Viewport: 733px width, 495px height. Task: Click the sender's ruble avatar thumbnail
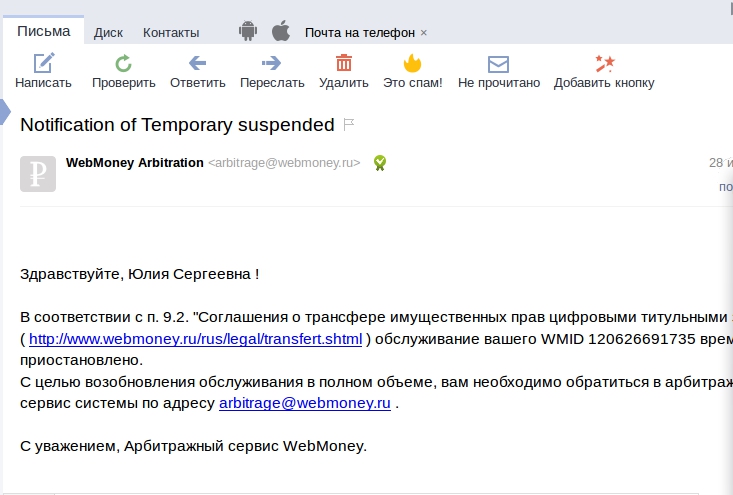38,174
